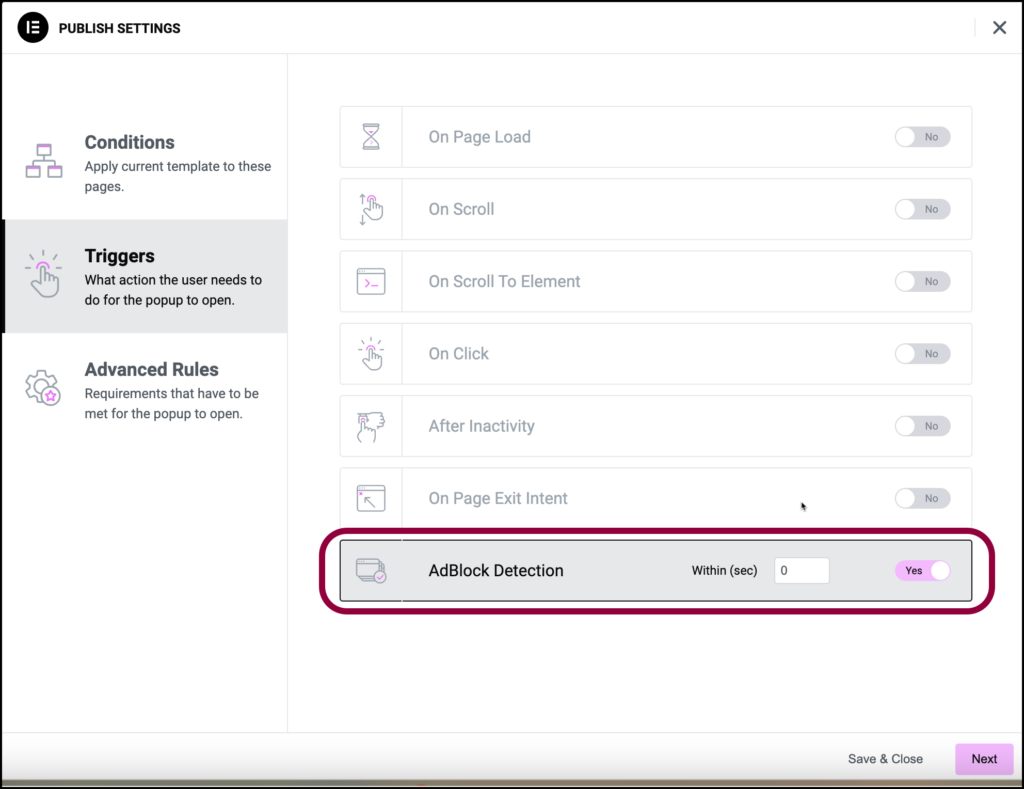Click the scrolling hand icon for On Scroll
1024x789 pixels.
[371, 209]
